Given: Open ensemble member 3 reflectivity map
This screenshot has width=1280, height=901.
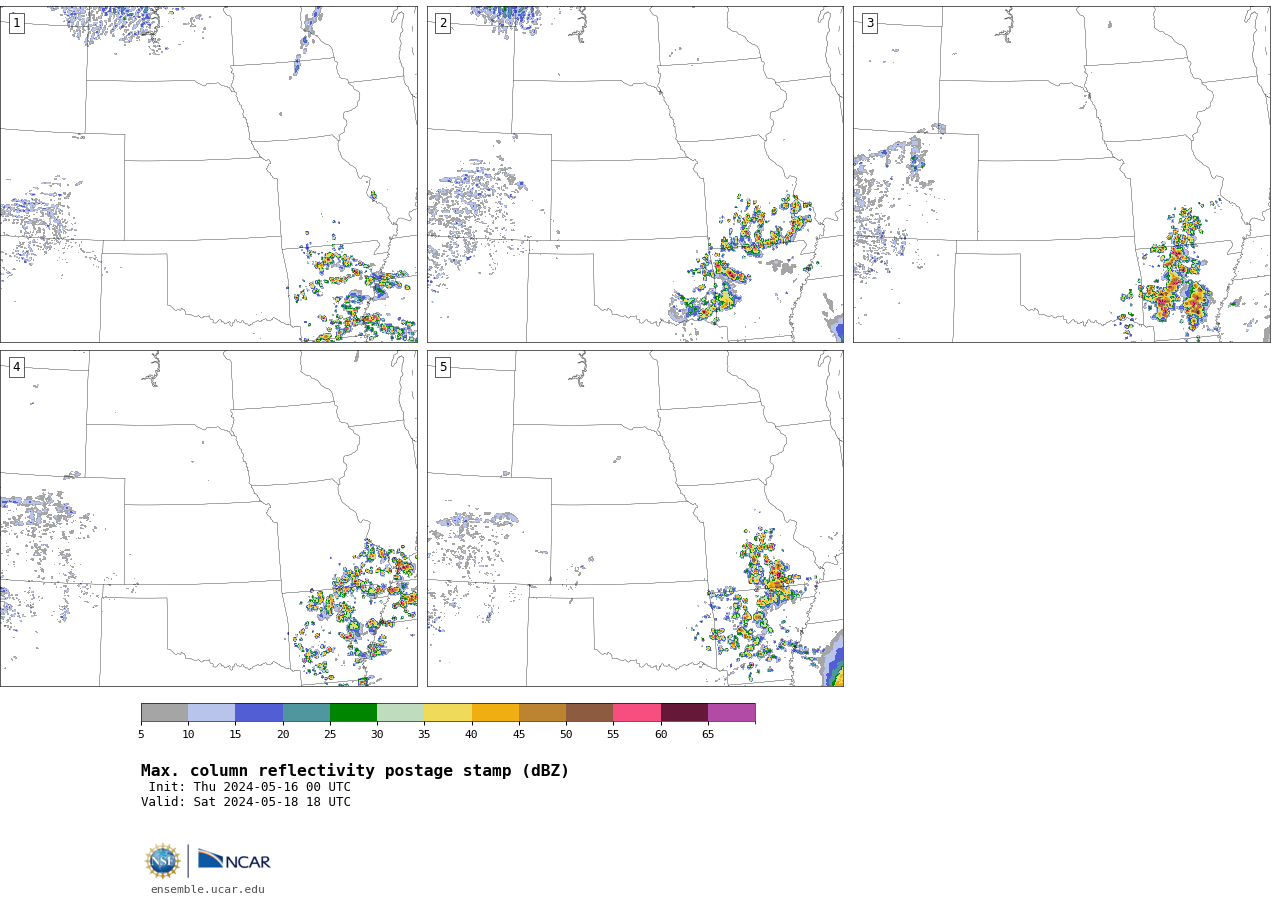Looking at the screenshot, I should (x=1062, y=174).
